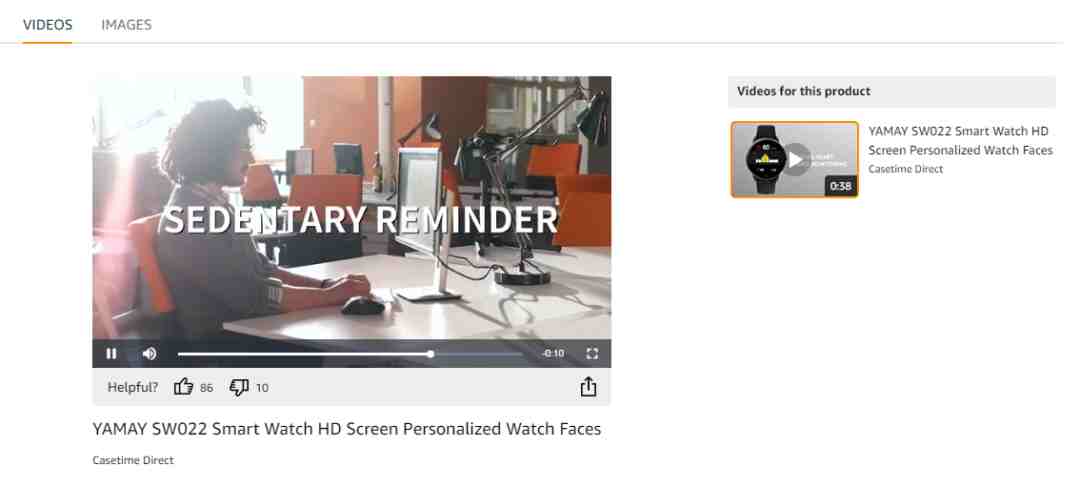Image resolution: width=1080 pixels, height=487 pixels.
Task: Click the video progress bar handle
Action: pos(430,354)
